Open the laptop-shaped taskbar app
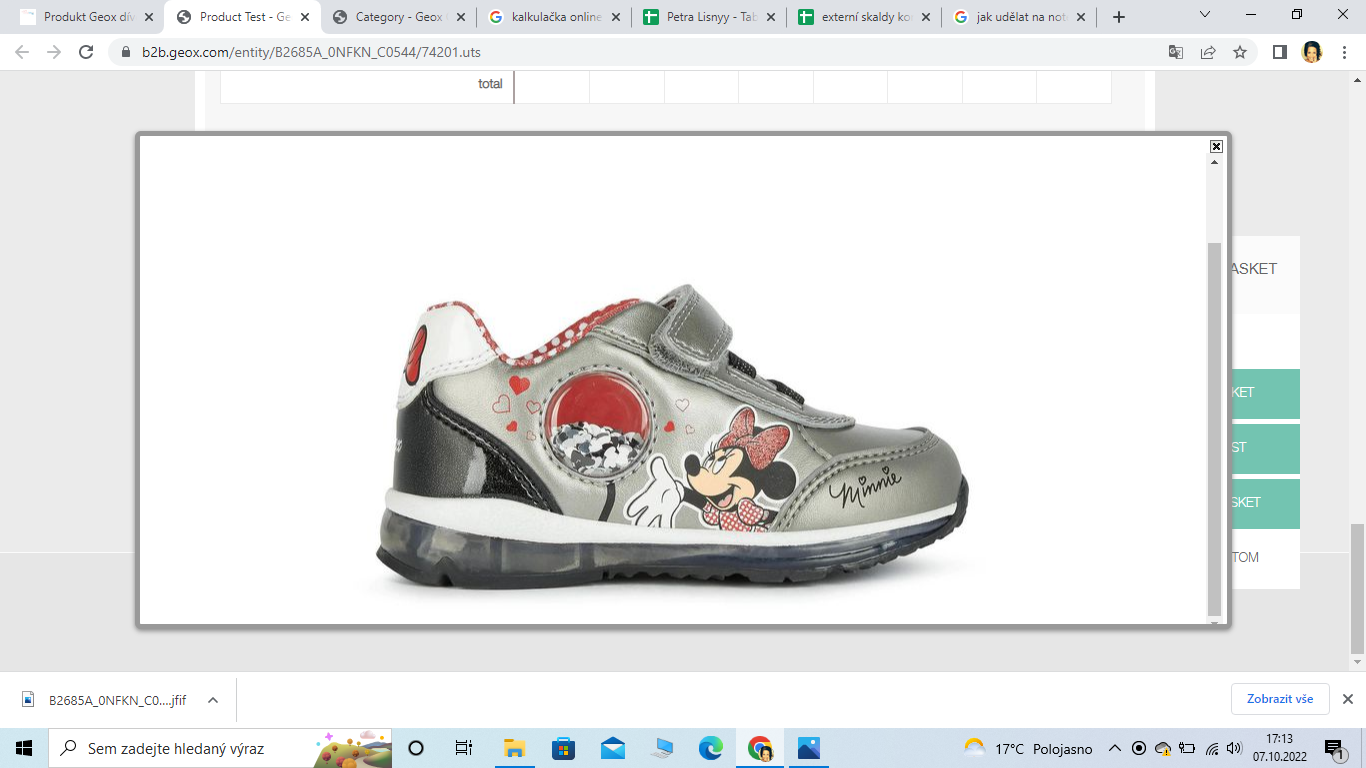Screen dimensions: 1366x768 pyautogui.click(x=662, y=748)
